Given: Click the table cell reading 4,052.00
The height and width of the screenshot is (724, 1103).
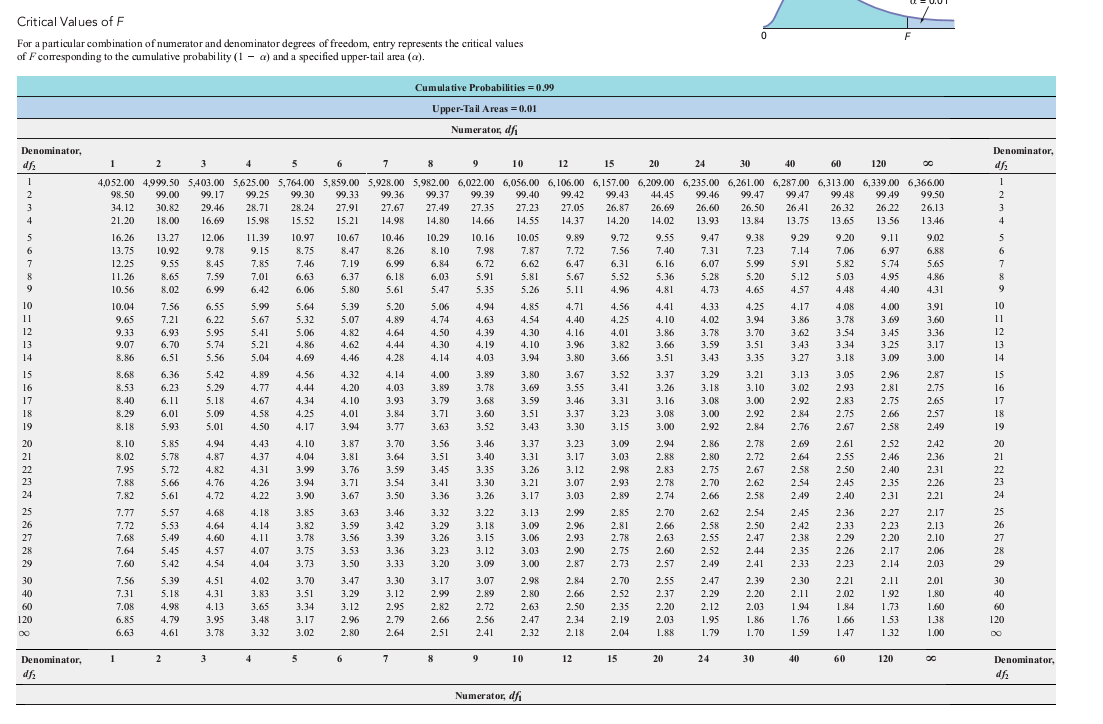Looking at the screenshot, I should coord(116,182).
